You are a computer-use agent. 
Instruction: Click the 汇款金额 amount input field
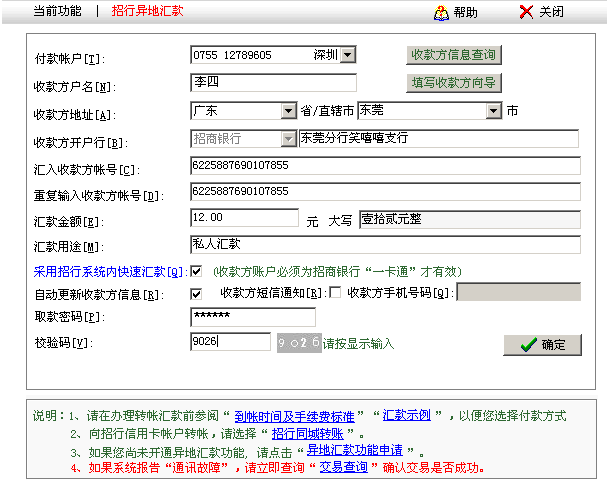243,217
